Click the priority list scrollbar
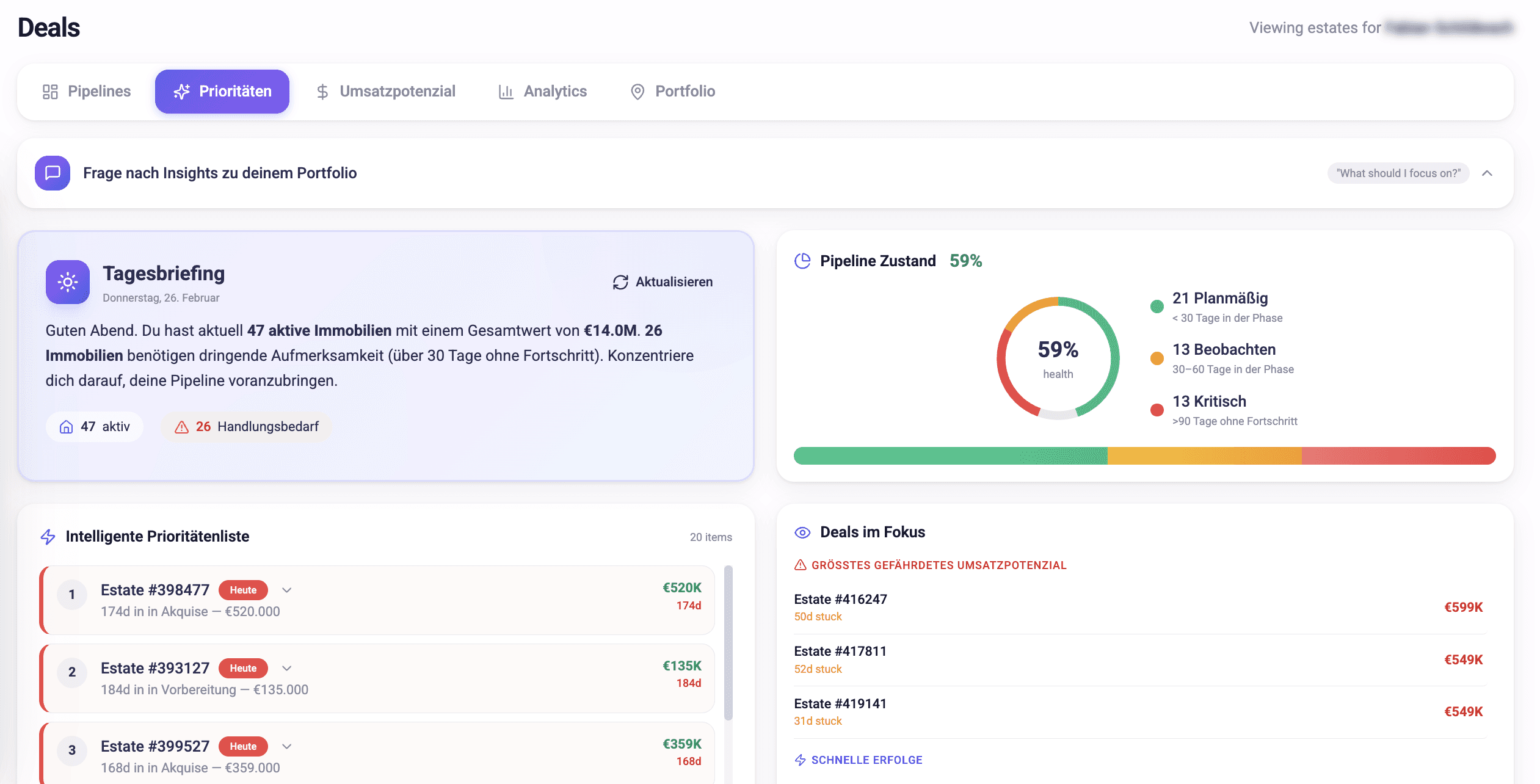 point(728,642)
